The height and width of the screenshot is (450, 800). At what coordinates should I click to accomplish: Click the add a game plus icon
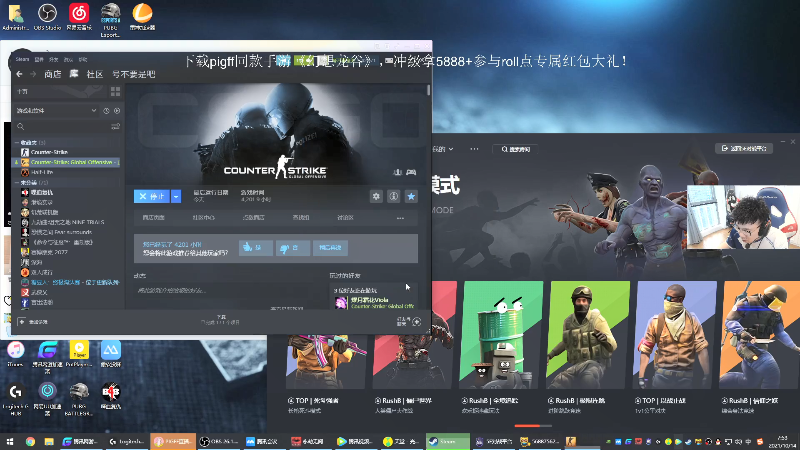pos(21,322)
